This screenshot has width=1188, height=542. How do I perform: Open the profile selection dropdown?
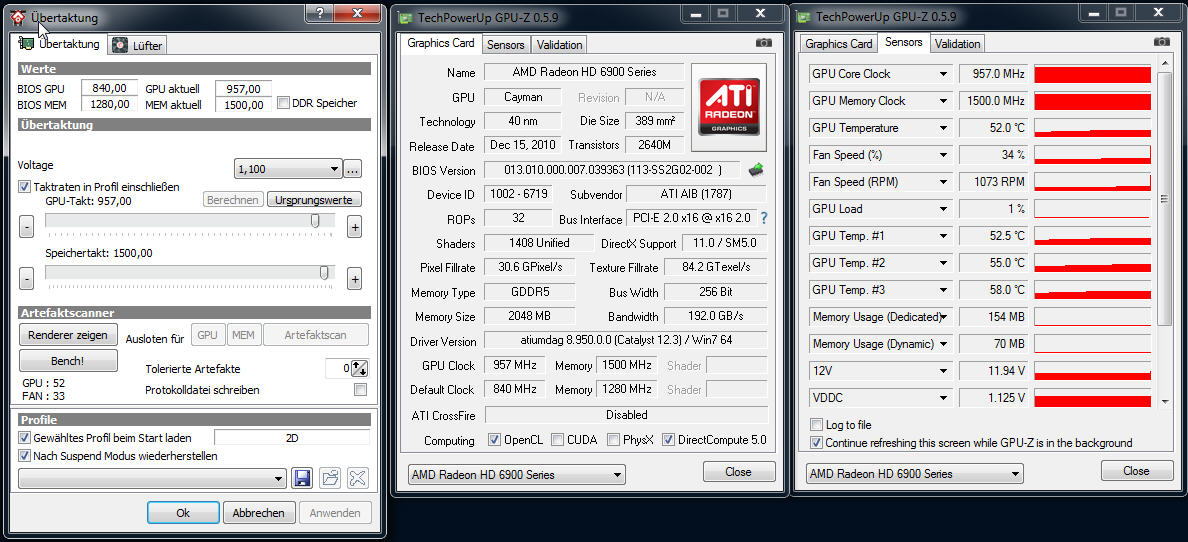coord(152,478)
